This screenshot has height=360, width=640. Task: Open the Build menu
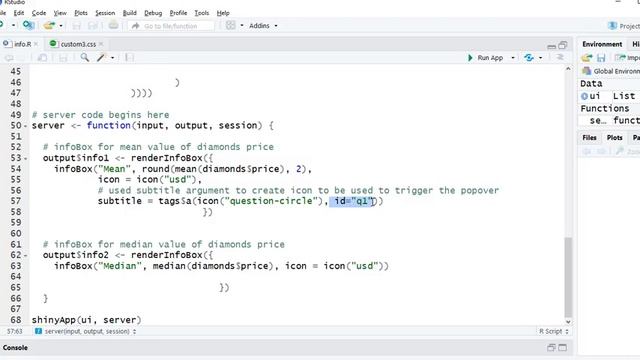pos(129,13)
